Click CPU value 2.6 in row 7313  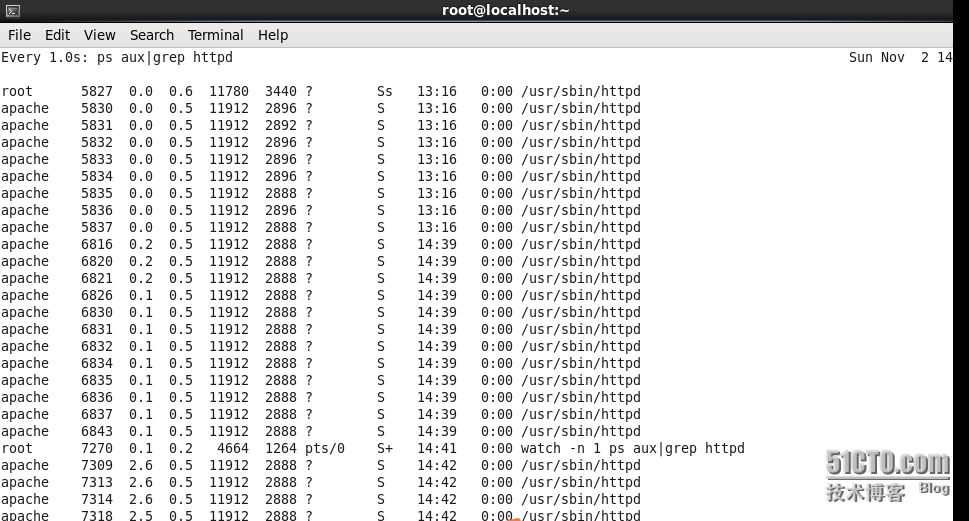point(141,483)
